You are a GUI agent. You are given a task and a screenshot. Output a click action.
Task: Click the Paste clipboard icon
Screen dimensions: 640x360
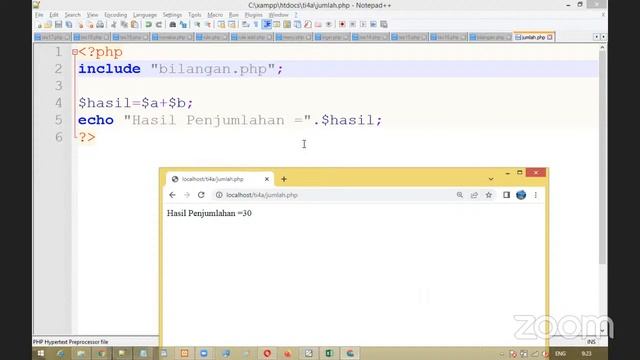[134, 25]
